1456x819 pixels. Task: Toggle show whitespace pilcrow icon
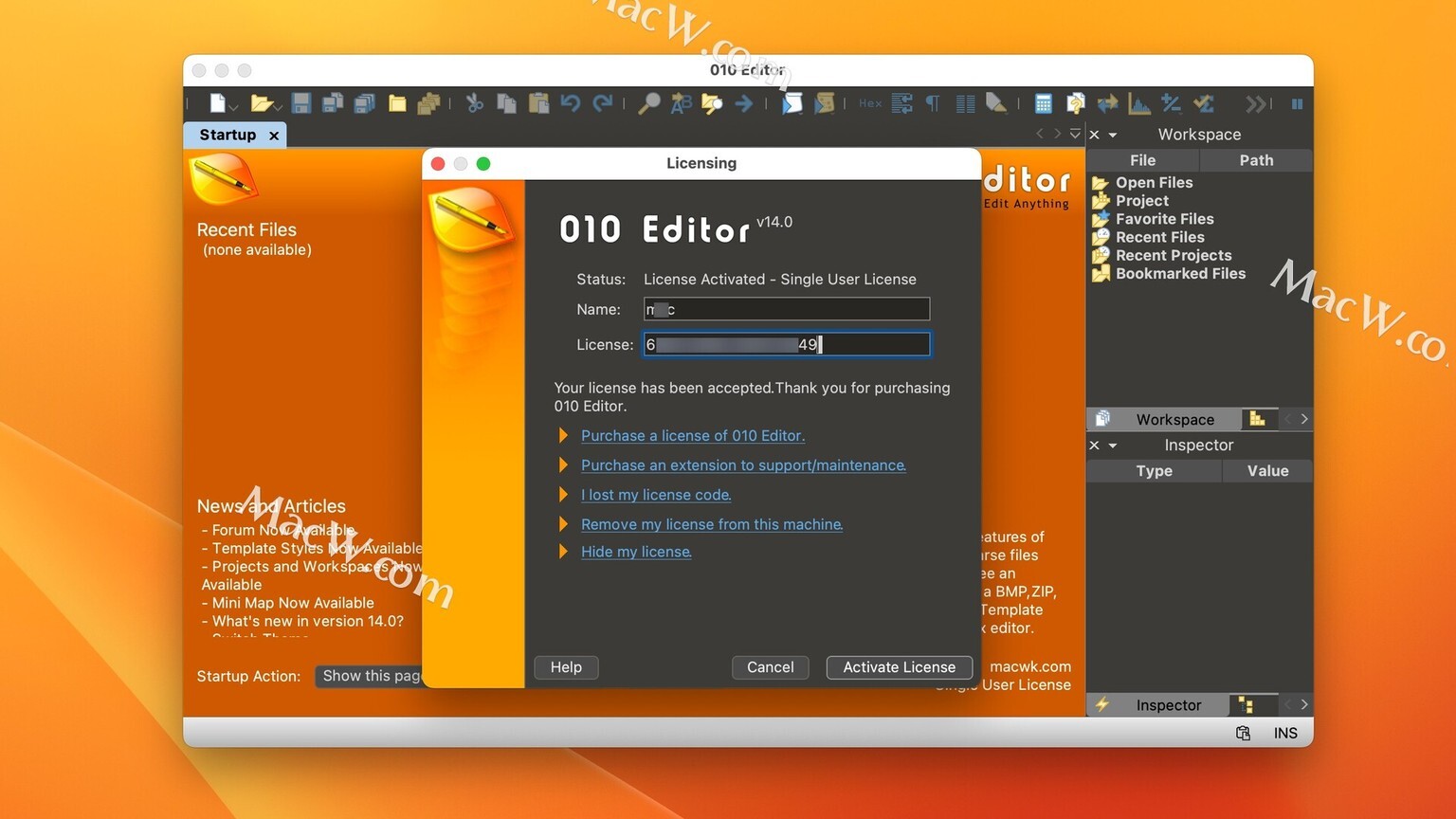click(x=933, y=103)
